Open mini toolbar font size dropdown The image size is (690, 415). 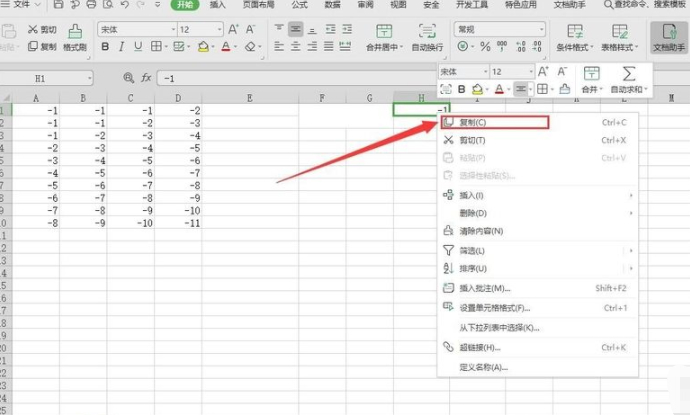(x=531, y=71)
